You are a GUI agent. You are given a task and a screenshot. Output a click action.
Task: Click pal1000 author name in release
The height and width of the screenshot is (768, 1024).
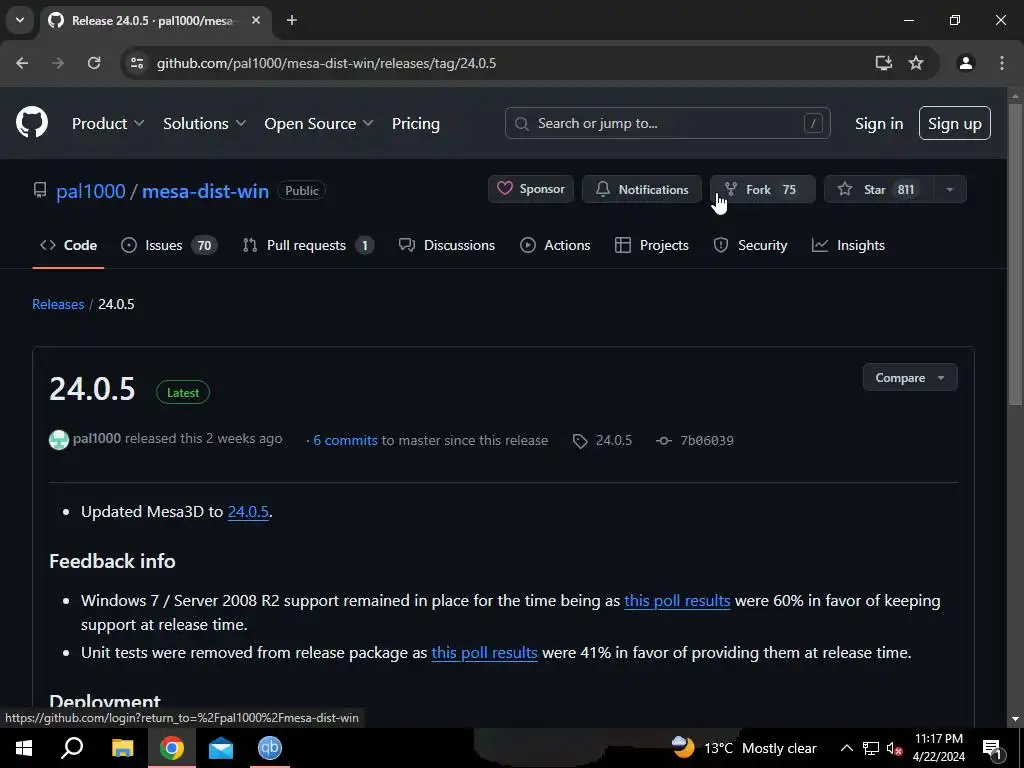pyautogui.click(x=97, y=439)
